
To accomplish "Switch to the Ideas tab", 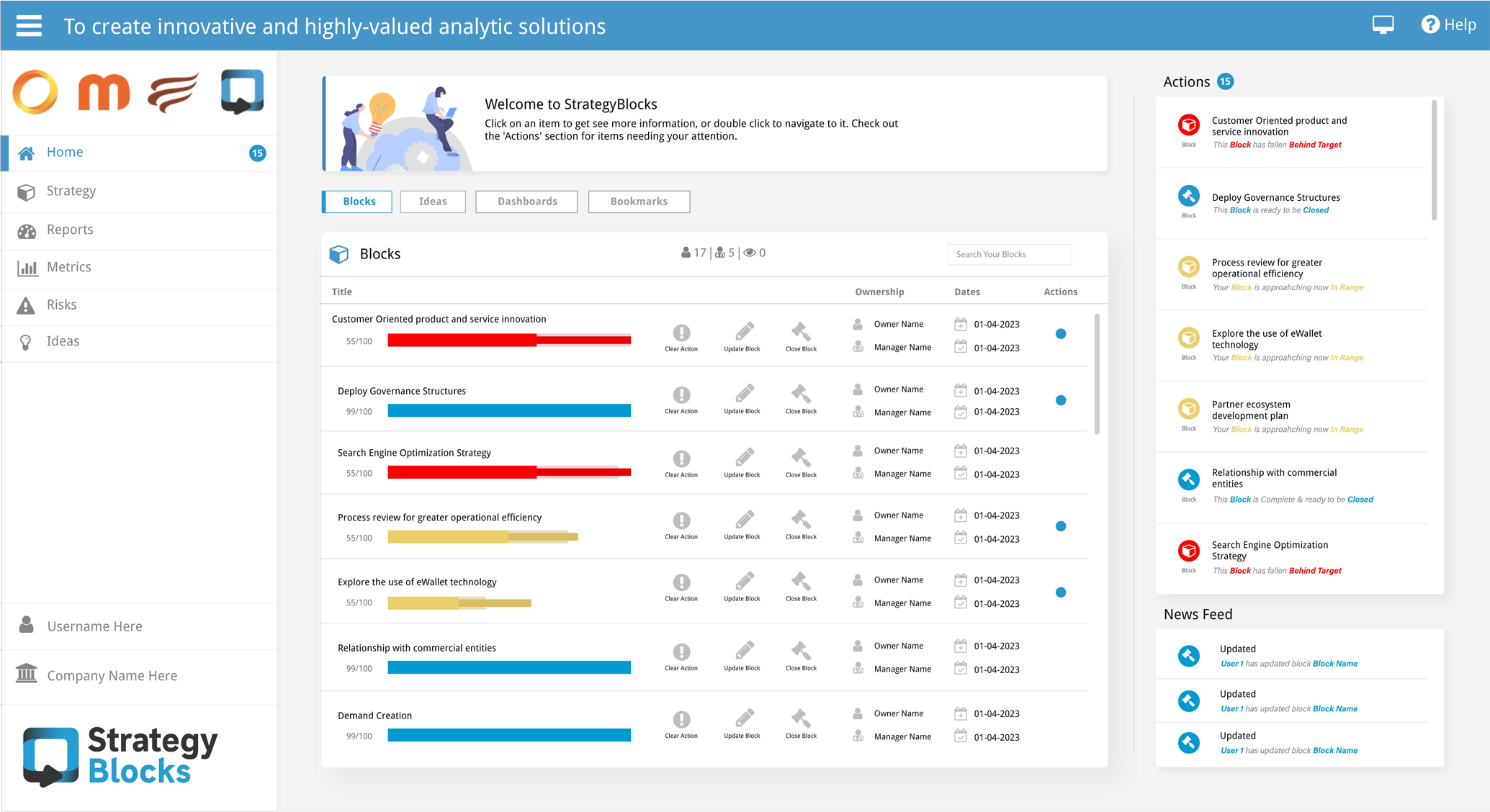I will [433, 202].
